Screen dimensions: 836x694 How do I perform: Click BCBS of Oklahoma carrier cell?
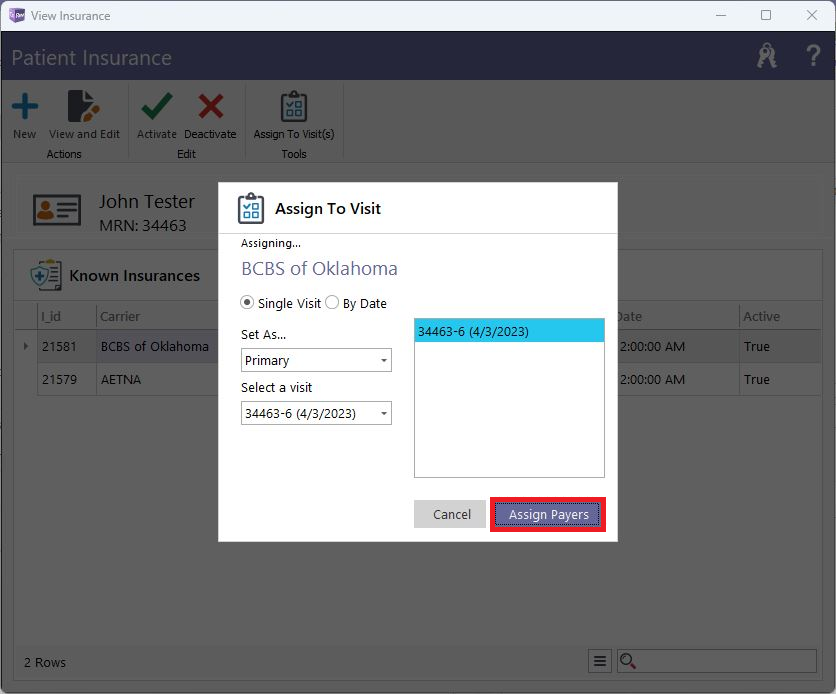click(157, 346)
